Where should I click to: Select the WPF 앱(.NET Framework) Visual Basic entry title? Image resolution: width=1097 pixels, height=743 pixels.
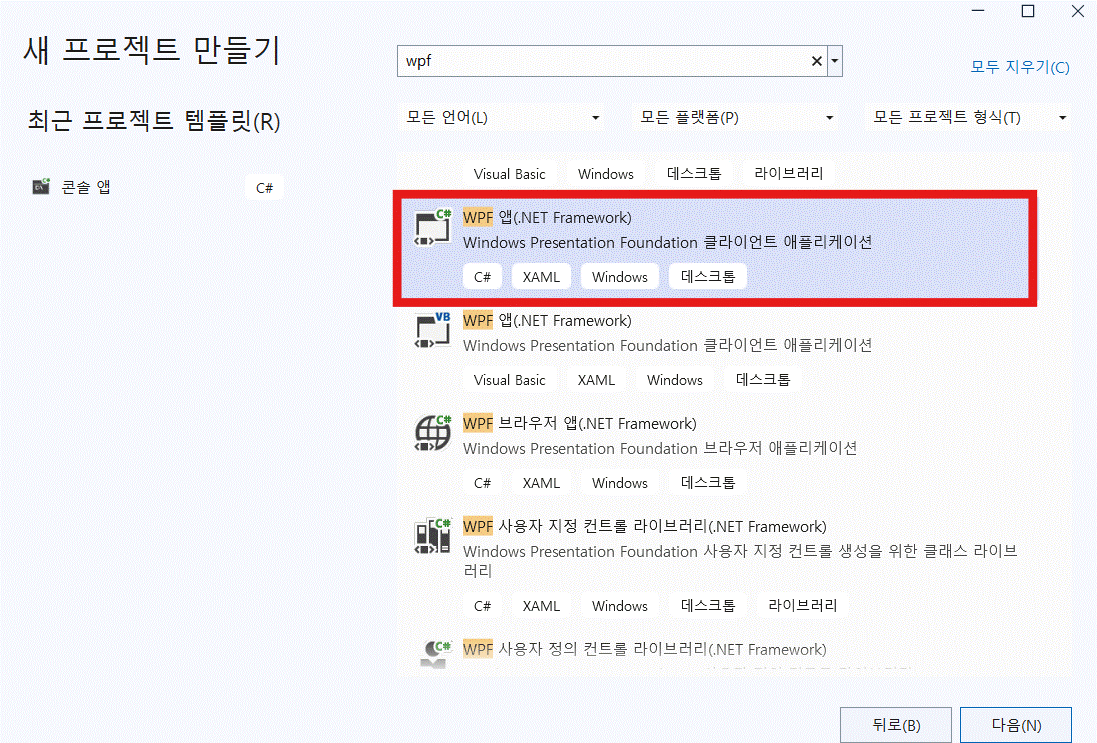(547, 320)
